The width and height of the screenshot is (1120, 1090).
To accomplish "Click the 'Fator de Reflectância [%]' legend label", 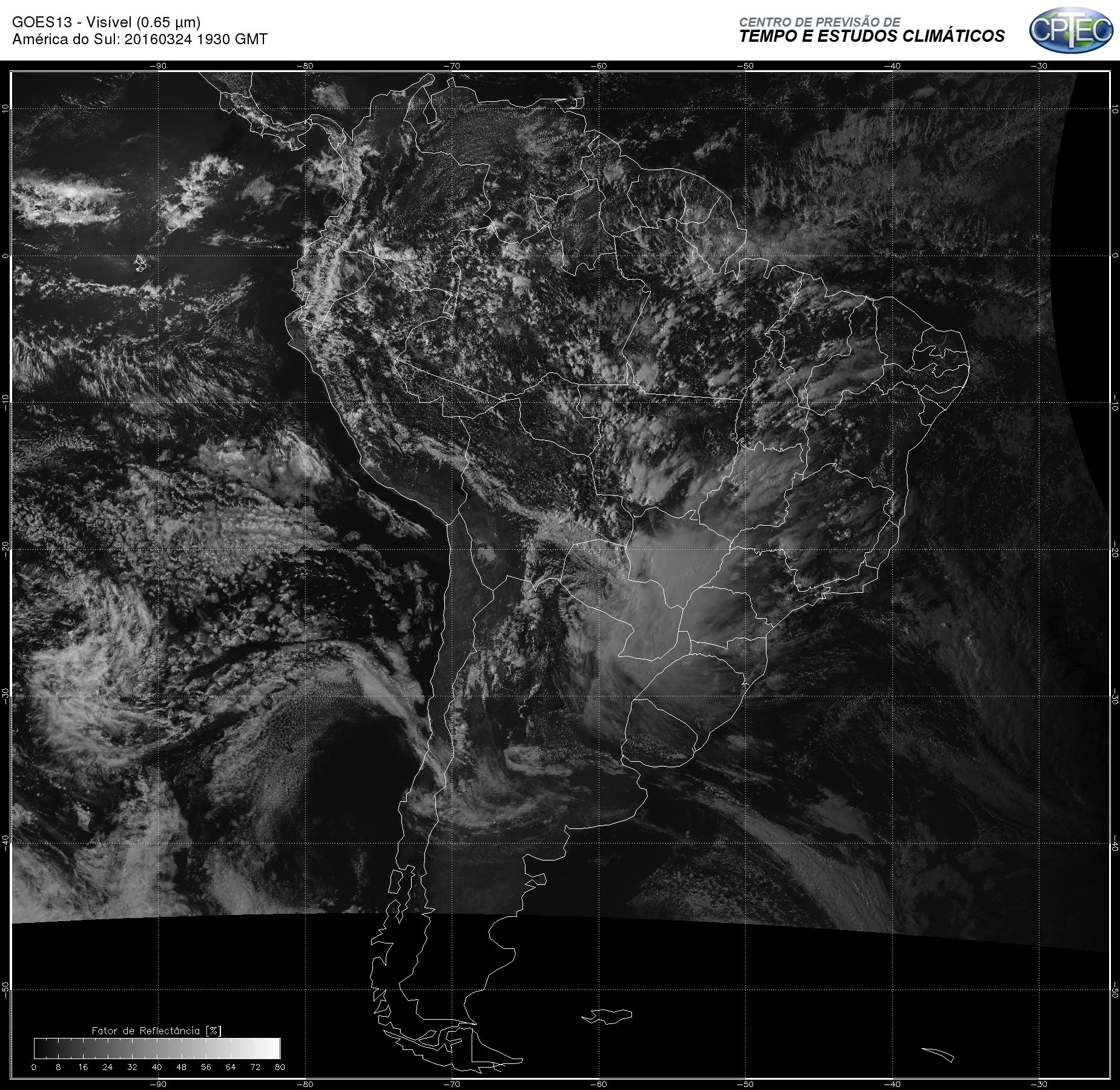I will click(x=157, y=1031).
